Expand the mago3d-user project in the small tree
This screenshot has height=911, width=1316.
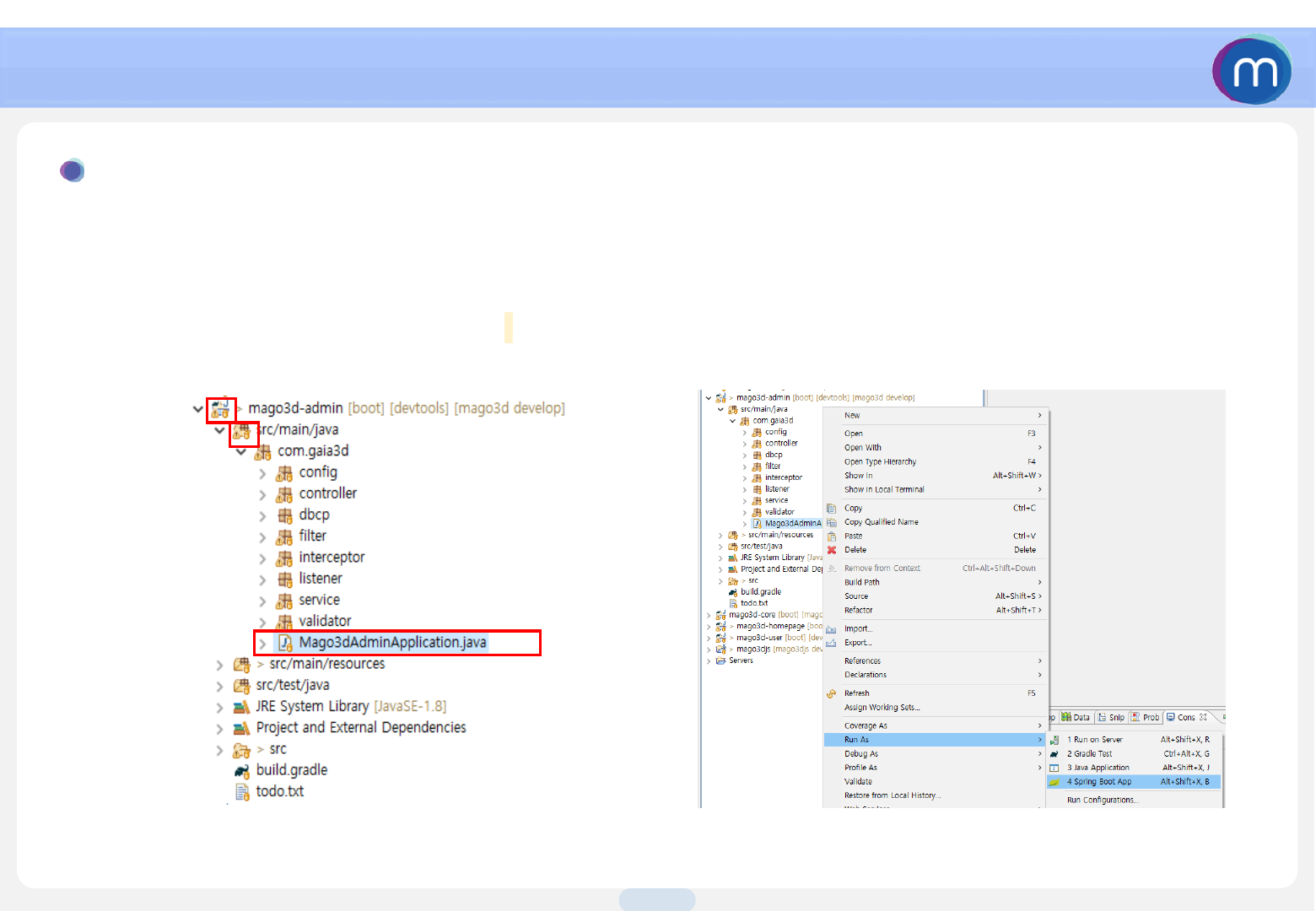pyautogui.click(x=709, y=638)
